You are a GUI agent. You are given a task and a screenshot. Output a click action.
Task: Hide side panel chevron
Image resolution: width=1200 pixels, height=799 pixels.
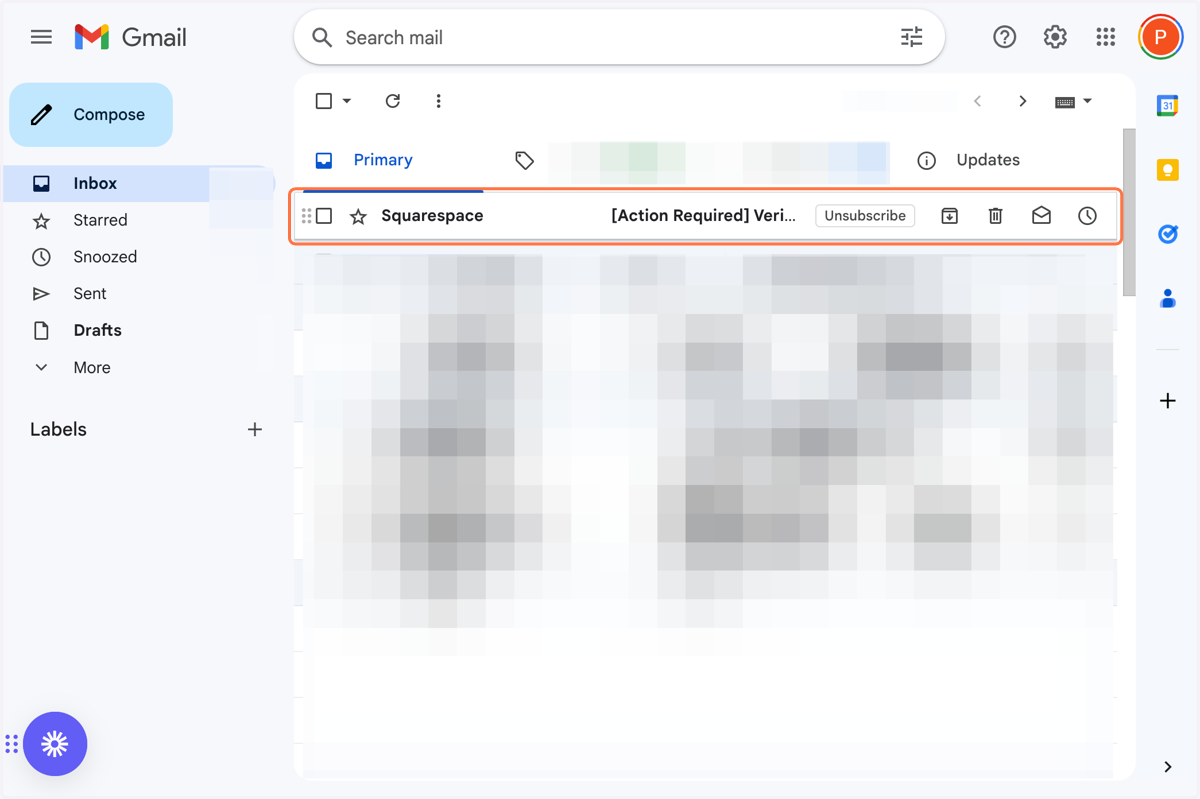click(1167, 767)
